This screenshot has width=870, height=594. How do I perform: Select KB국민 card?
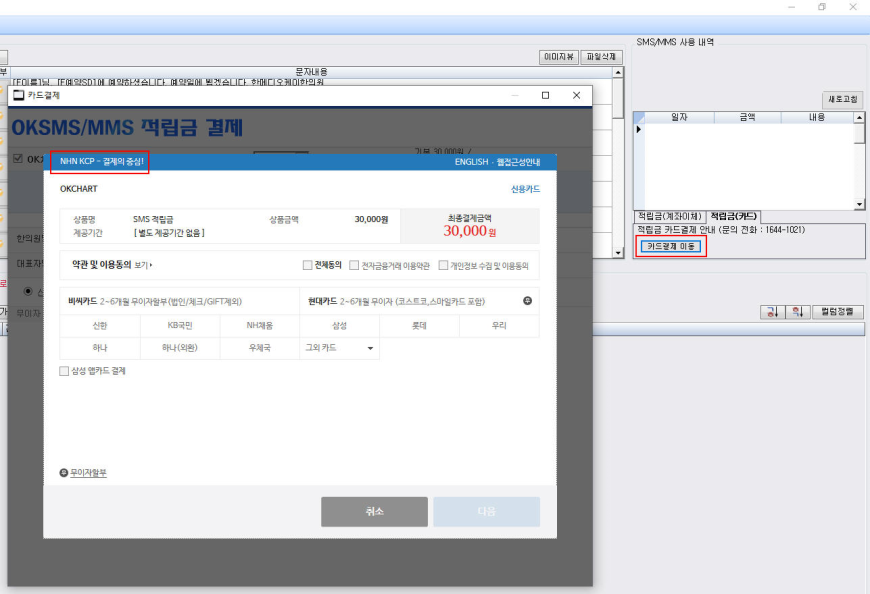180,326
